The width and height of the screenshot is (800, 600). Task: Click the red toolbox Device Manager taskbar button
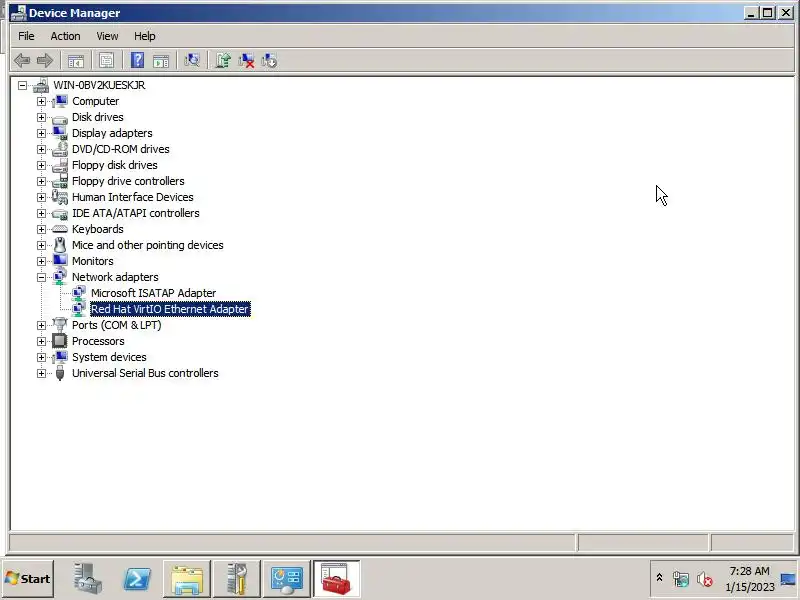coord(337,579)
